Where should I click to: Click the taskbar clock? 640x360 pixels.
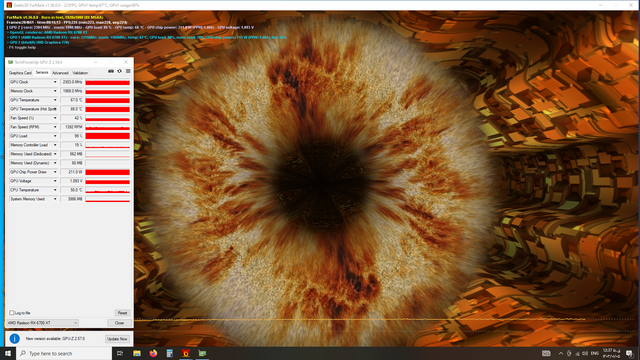[x=611, y=353]
